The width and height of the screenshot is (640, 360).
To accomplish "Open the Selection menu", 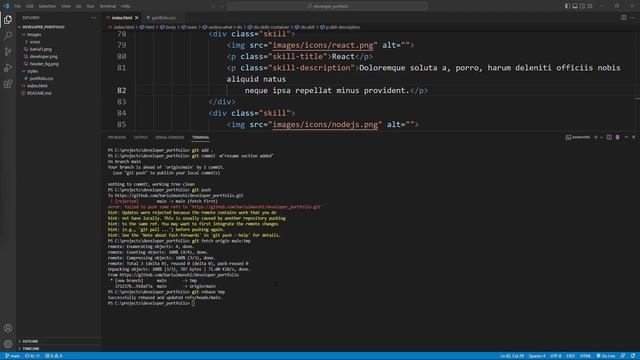I will click(x=47, y=6).
